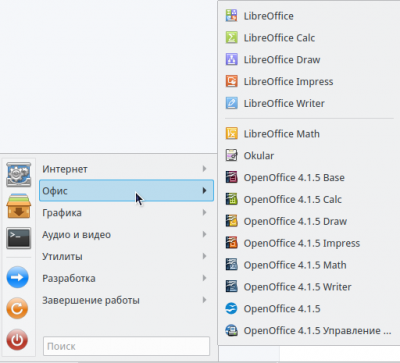Click the orange restart icon
This screenshot has width=400, height=363.
17,308
